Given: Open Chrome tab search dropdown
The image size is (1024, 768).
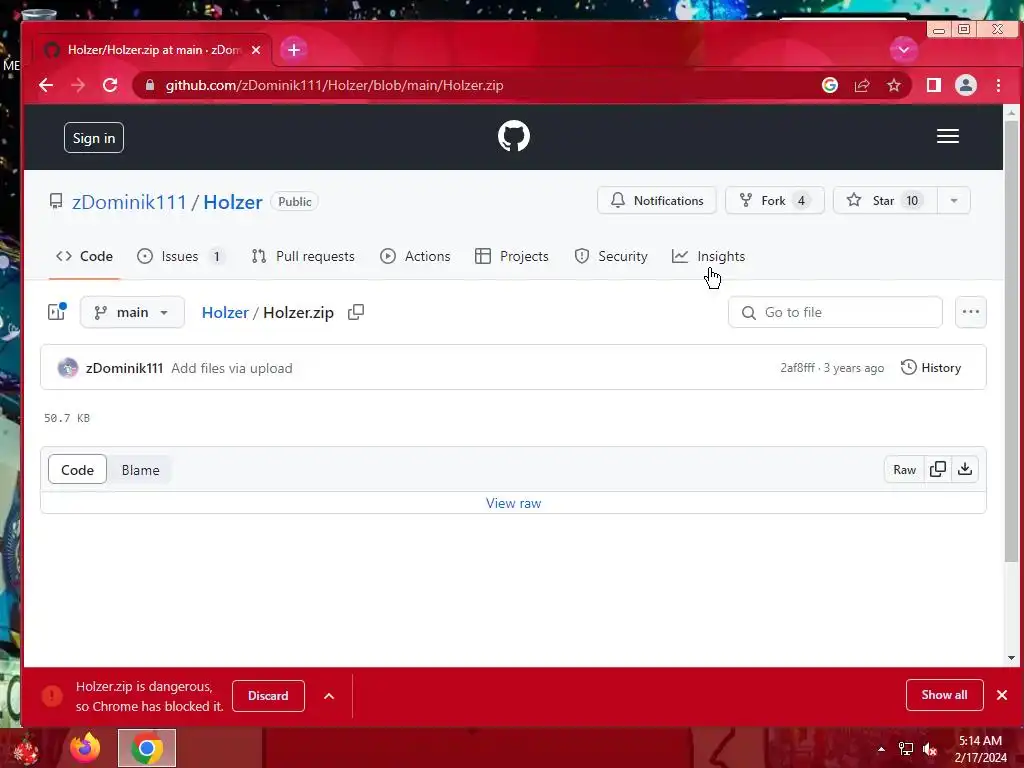Looking at the screenshot, I should click(904, 50).
